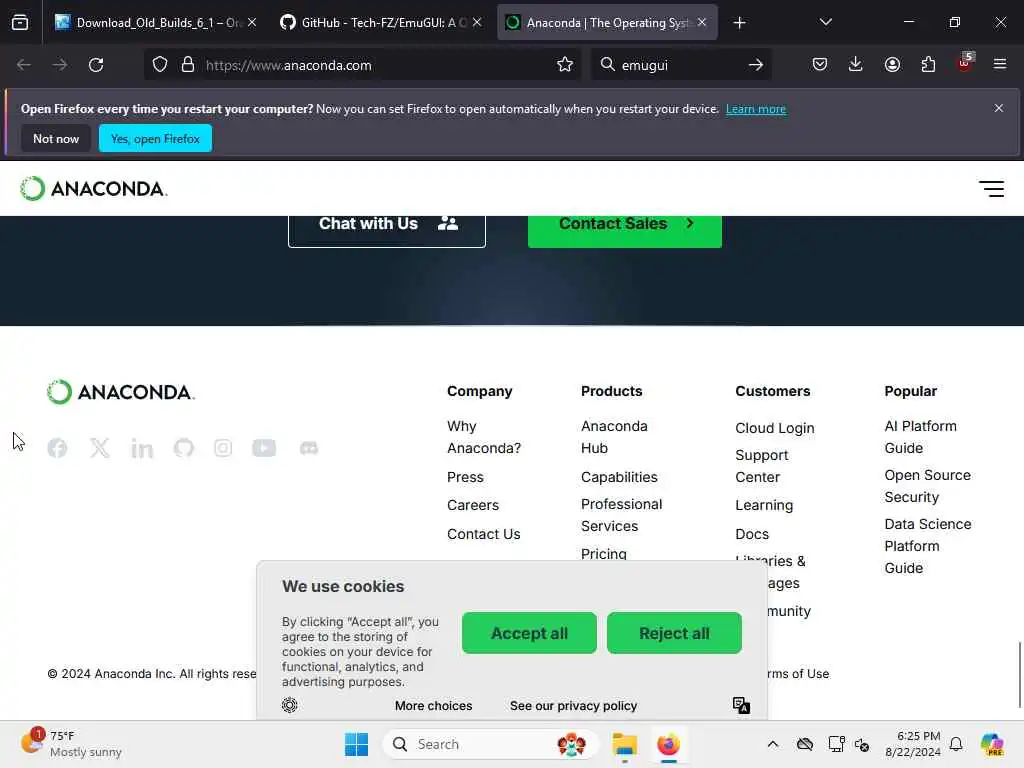Select the Anaconda browser tab

(607, 23)
